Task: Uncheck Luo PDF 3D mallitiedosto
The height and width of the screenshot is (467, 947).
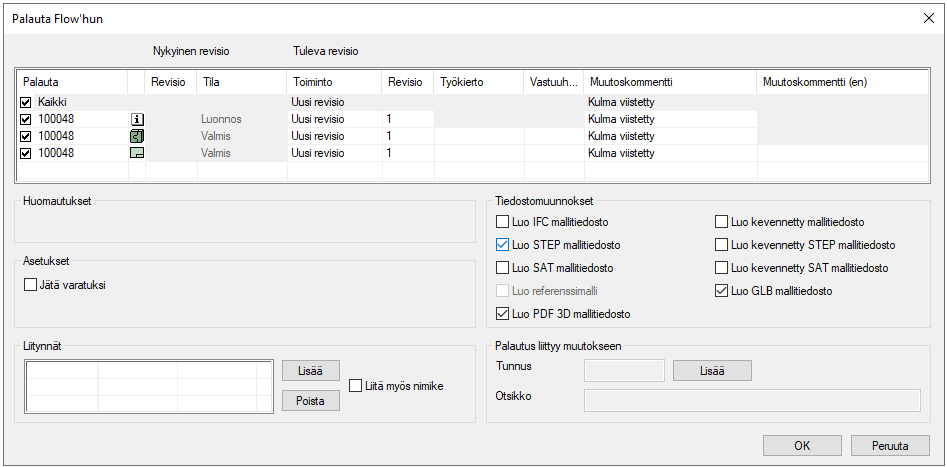Action: 503,314
